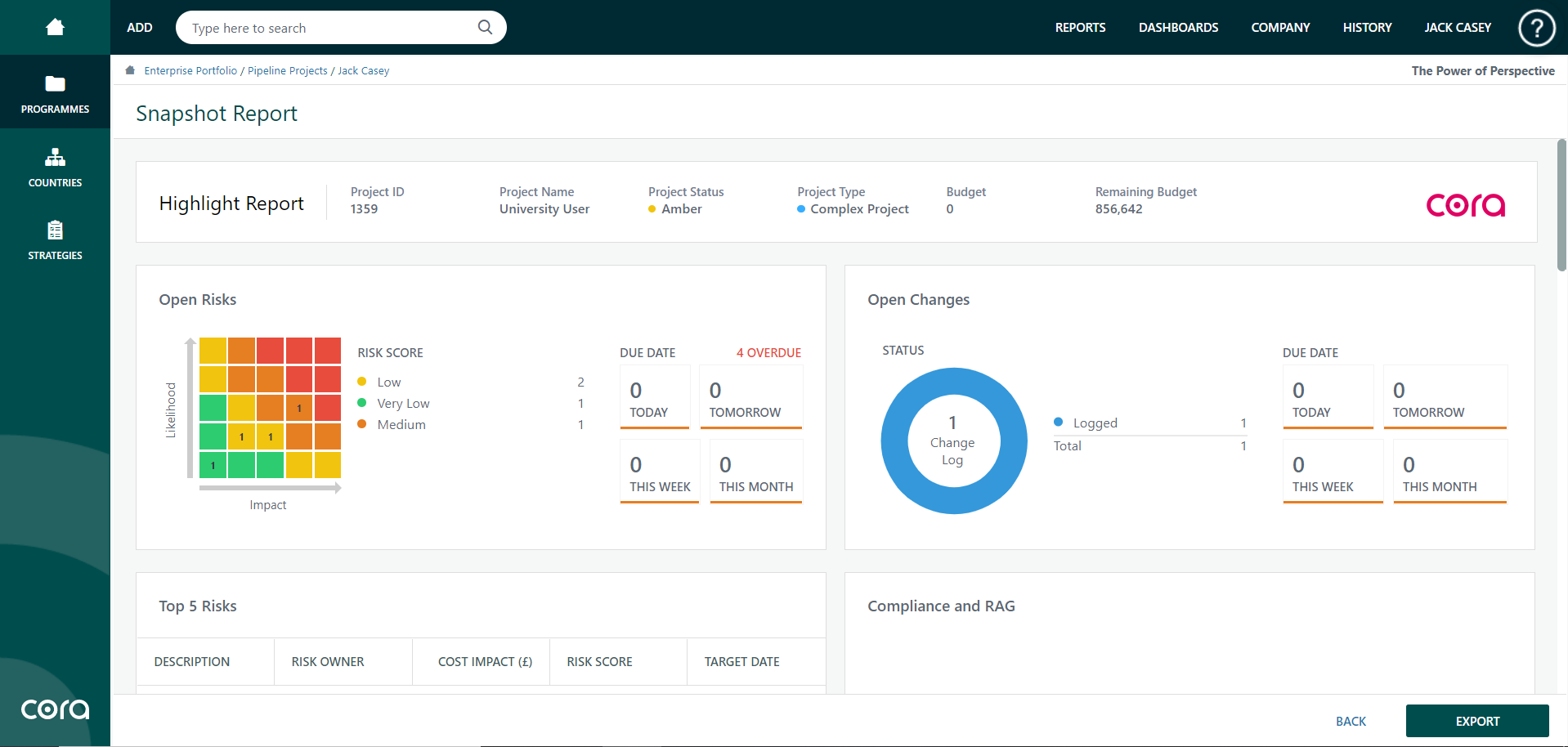Click the Snapshot Report title
The image size is (1568, 747).
click(217, 114)
